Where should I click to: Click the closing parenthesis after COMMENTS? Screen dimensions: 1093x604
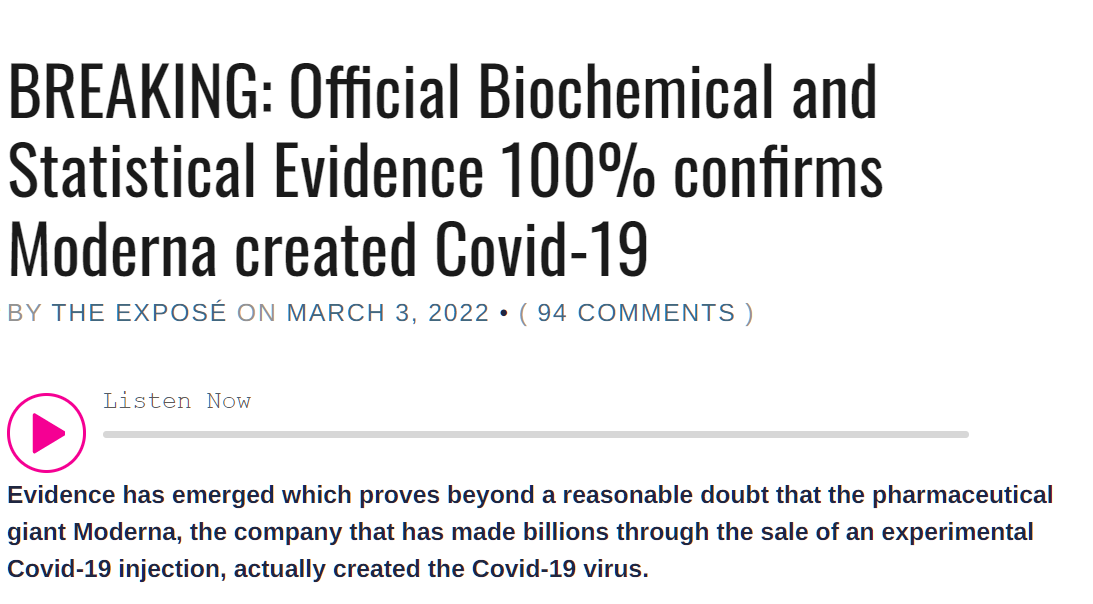pyautogui.click(x=749, y=313)
